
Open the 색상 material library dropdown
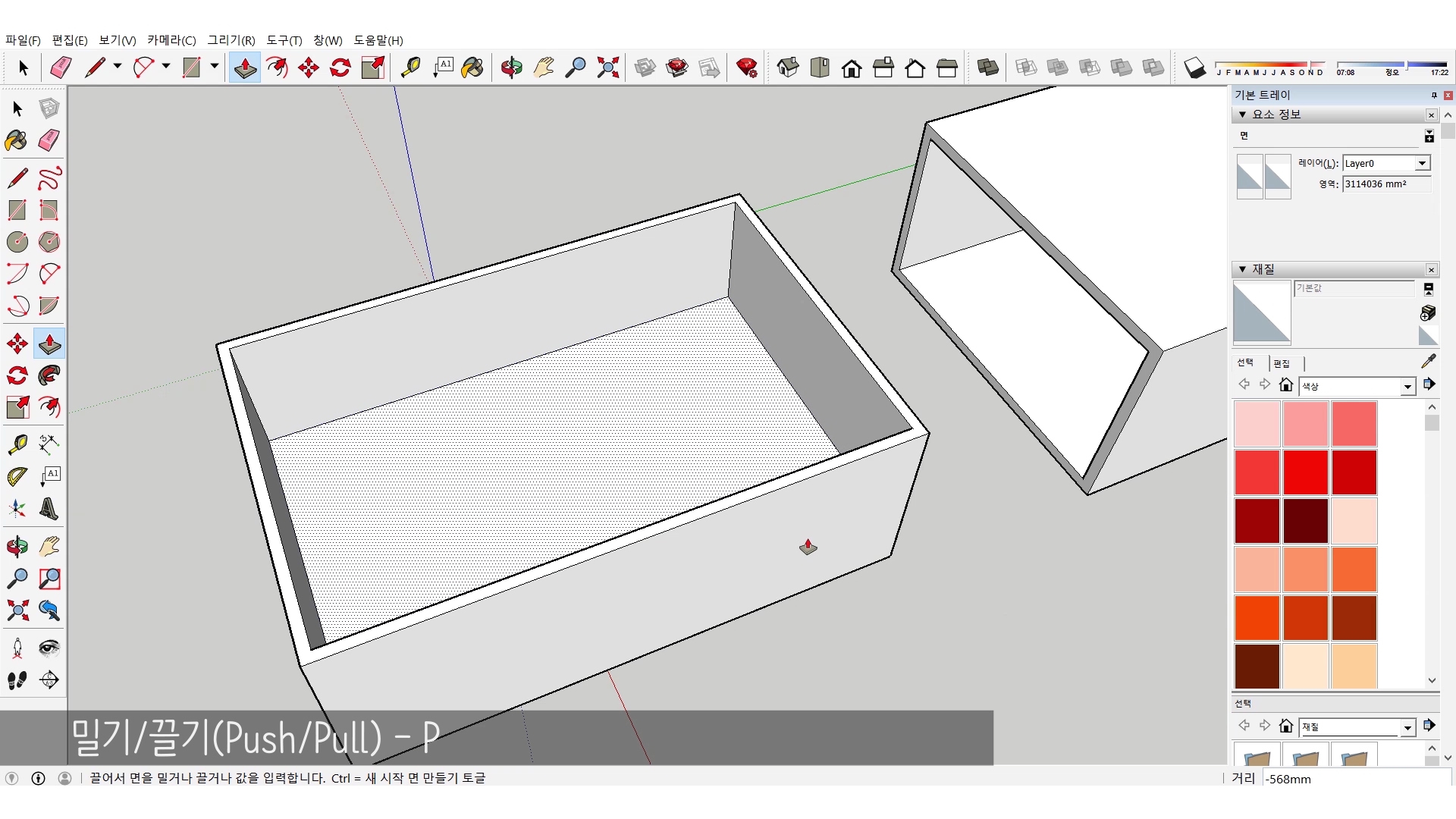click(x=1407, y=386)
